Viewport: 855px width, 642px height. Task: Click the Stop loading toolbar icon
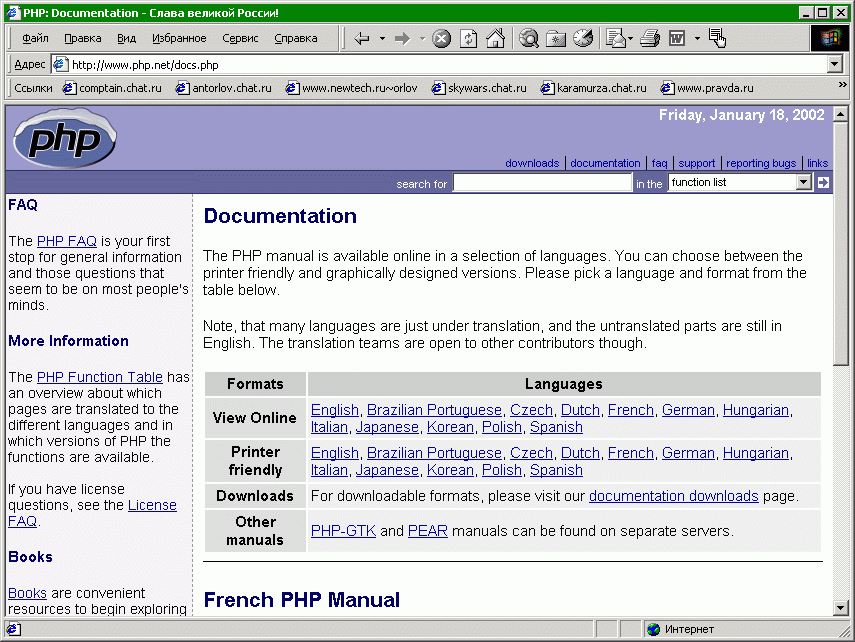click(x=442, y=39)
